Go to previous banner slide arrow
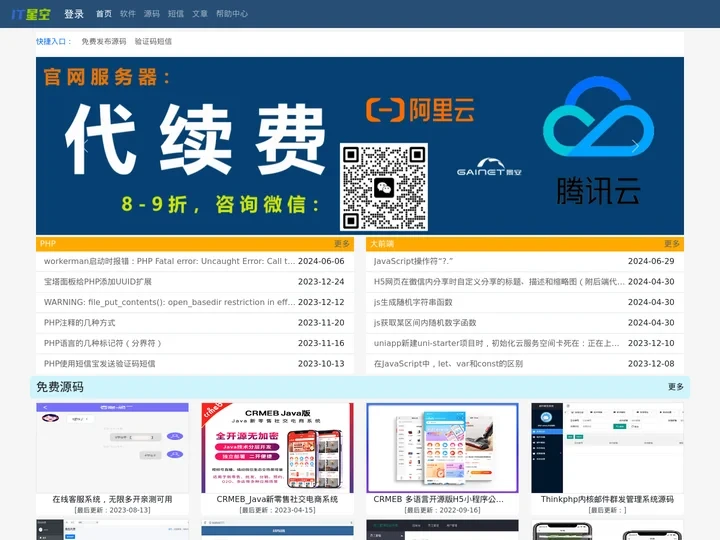 tap(85, 146)
